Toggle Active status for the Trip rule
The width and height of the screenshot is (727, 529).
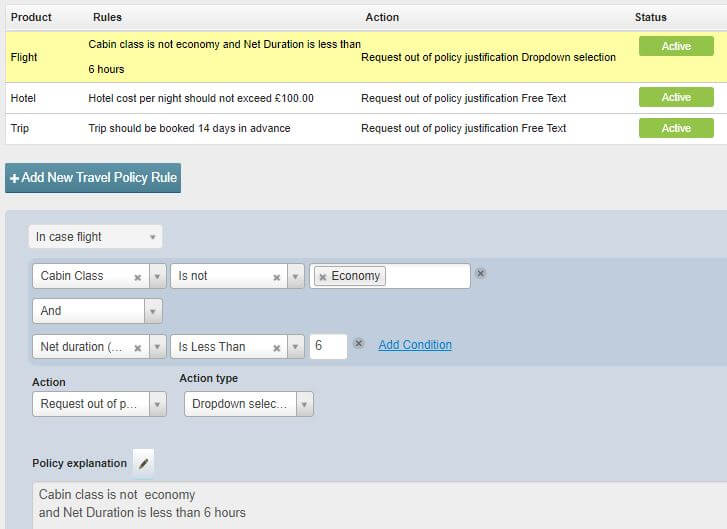pos(676,128)
